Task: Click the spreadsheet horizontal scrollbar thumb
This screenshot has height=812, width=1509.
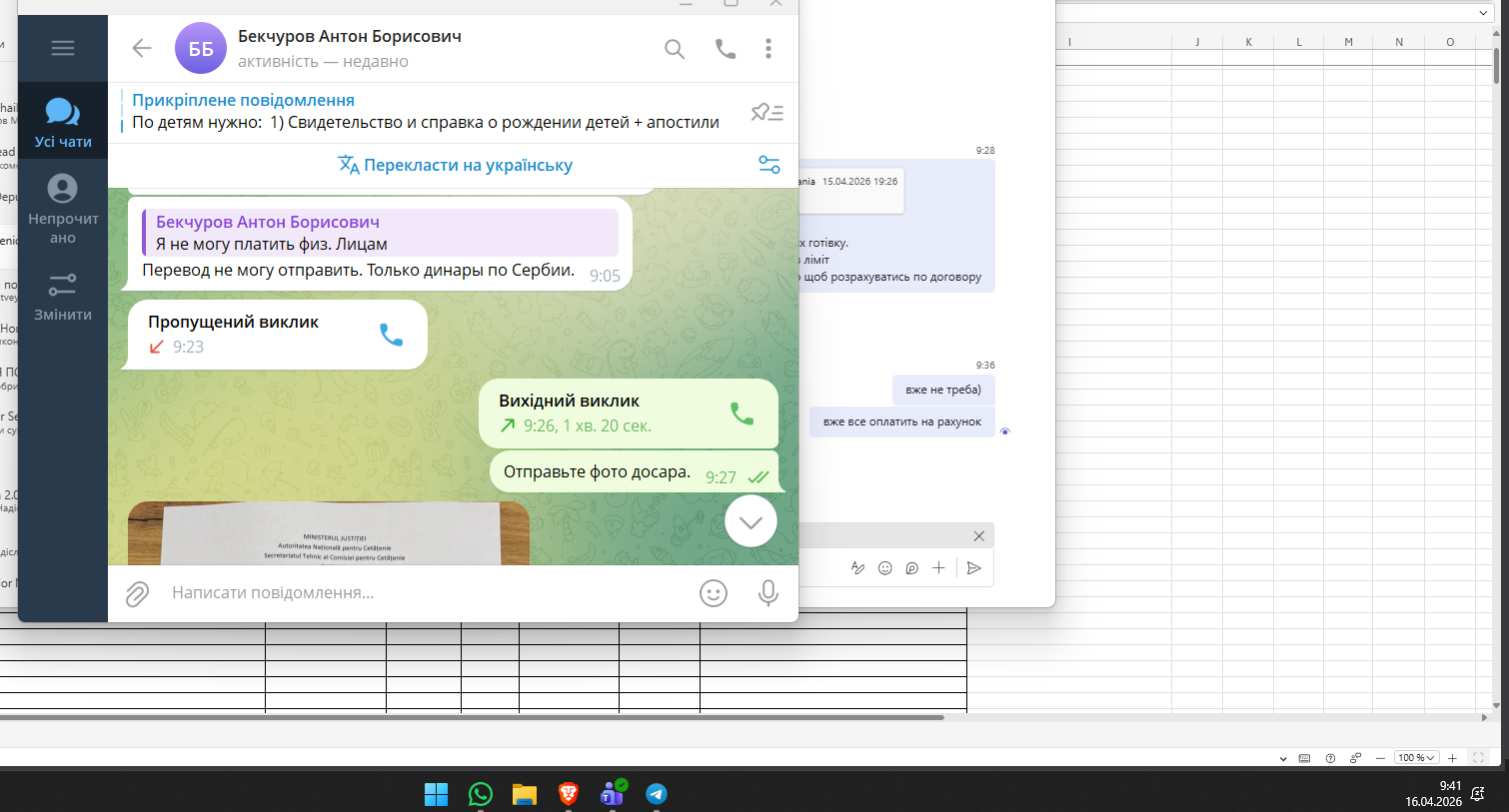Action: [472, 717]
